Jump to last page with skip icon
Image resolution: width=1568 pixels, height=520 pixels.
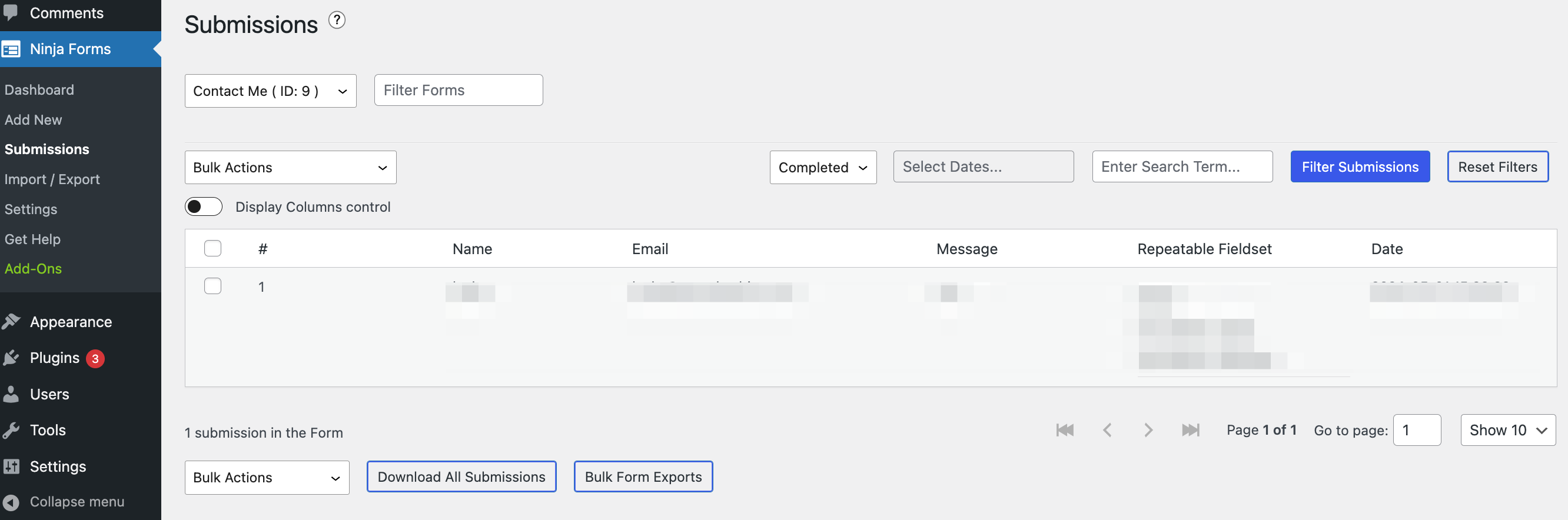click(1191, 430)
